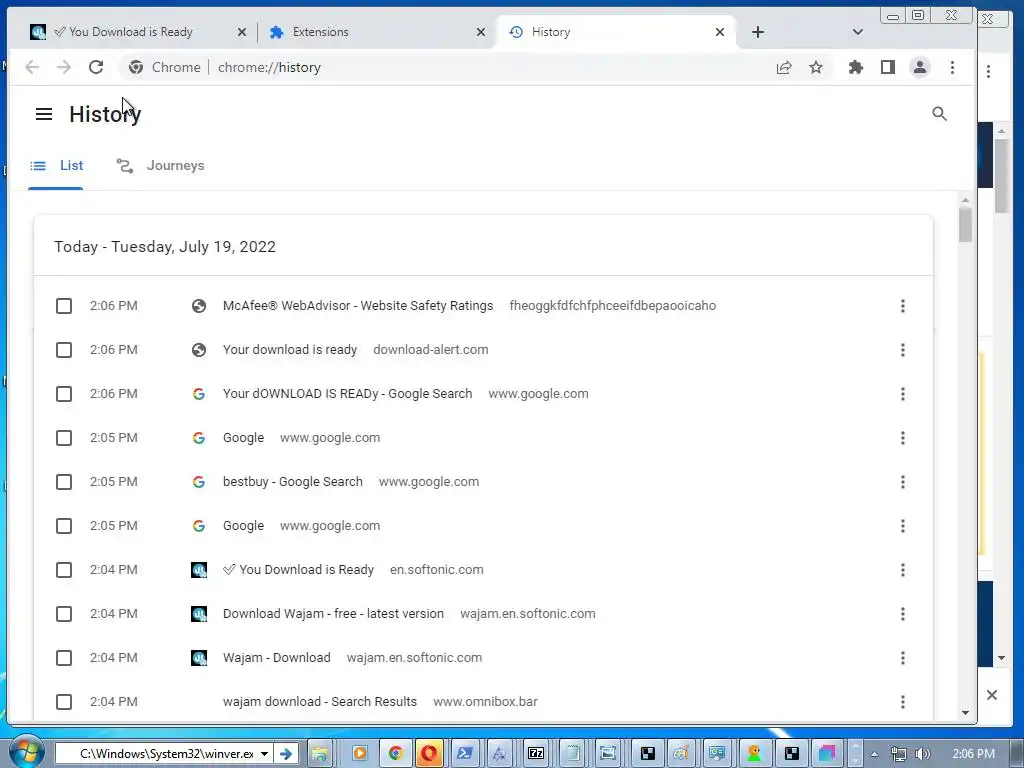
Task: Open Opera browser from the taskbar
Action: (429, 754)
